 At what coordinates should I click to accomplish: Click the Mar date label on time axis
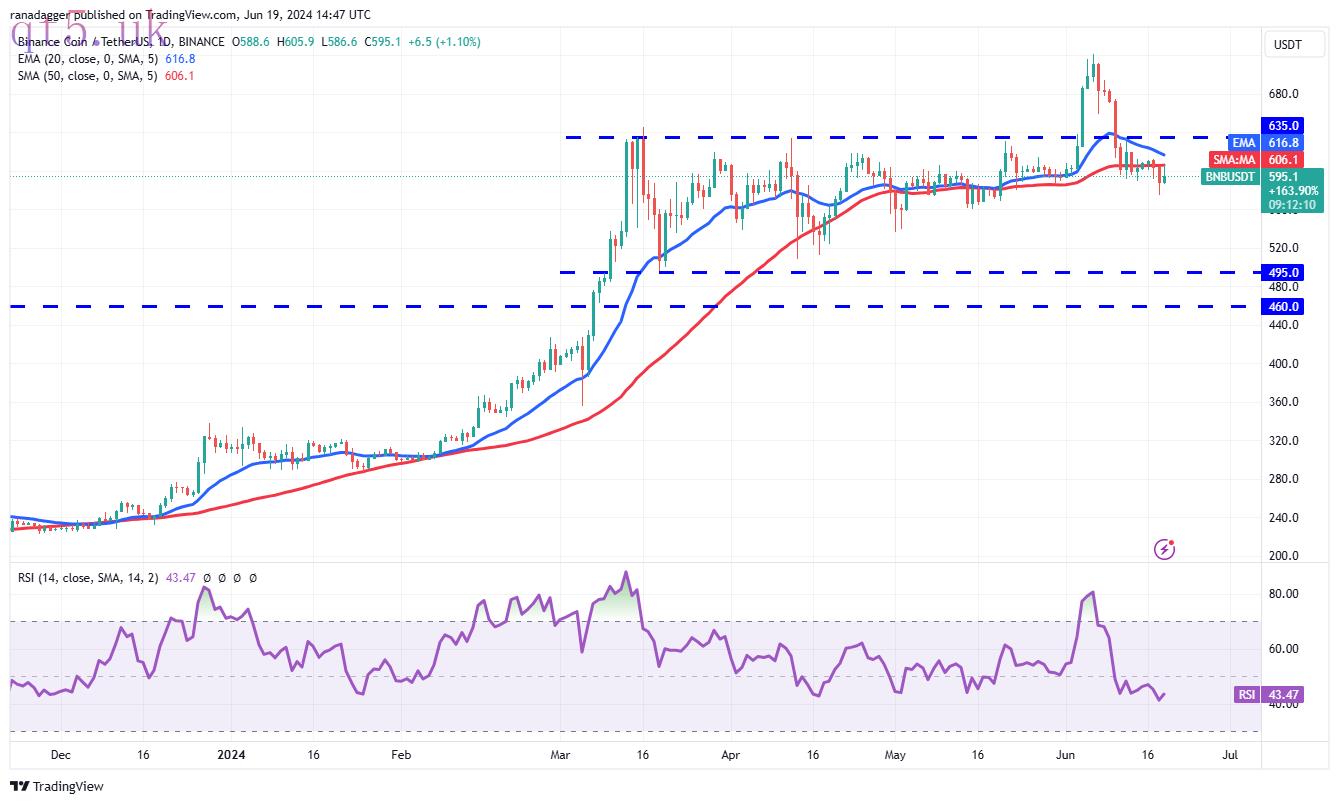point(559,756)
